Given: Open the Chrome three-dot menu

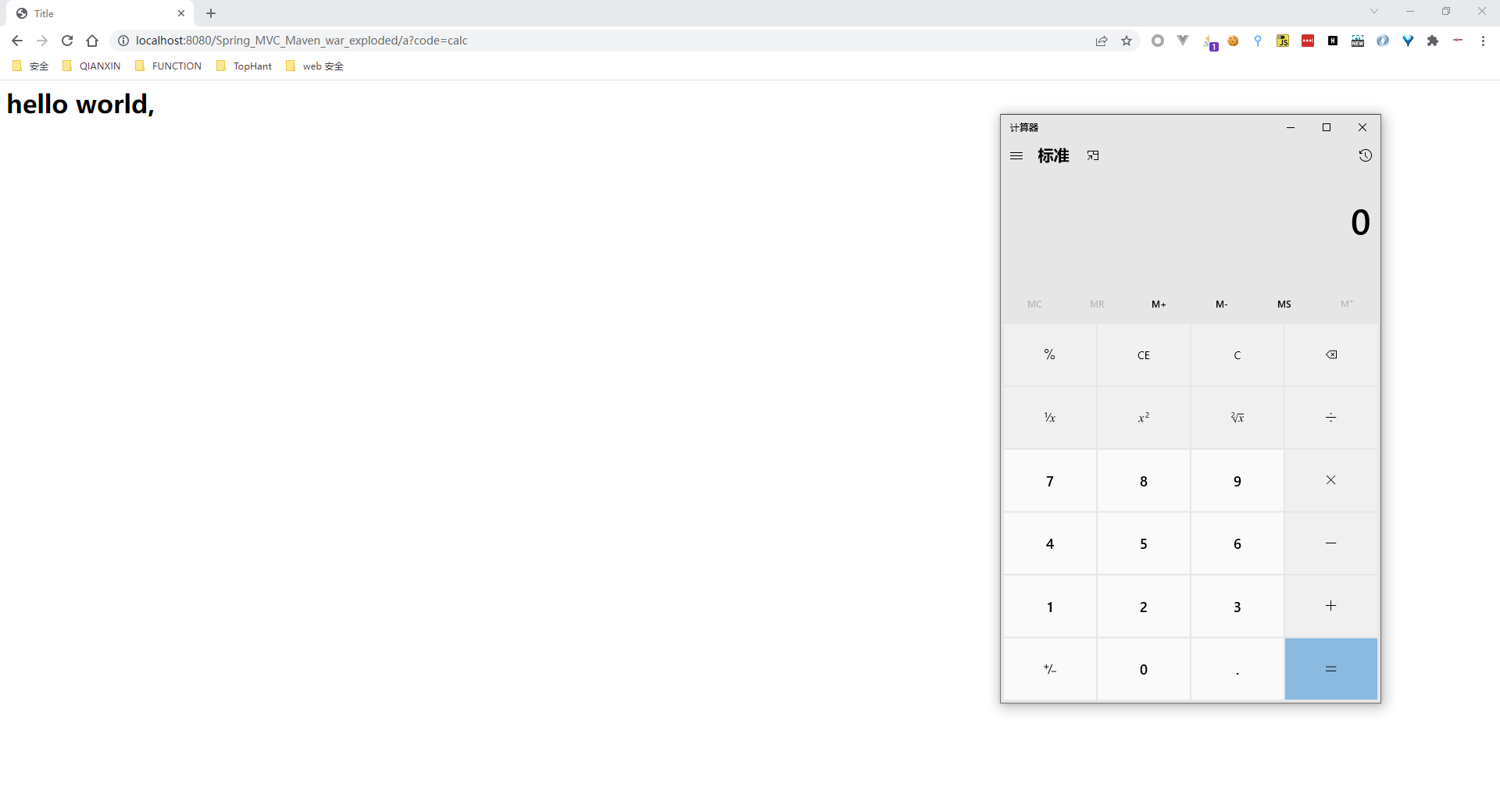Looking at the screenshot, I should click(1483, 41).
